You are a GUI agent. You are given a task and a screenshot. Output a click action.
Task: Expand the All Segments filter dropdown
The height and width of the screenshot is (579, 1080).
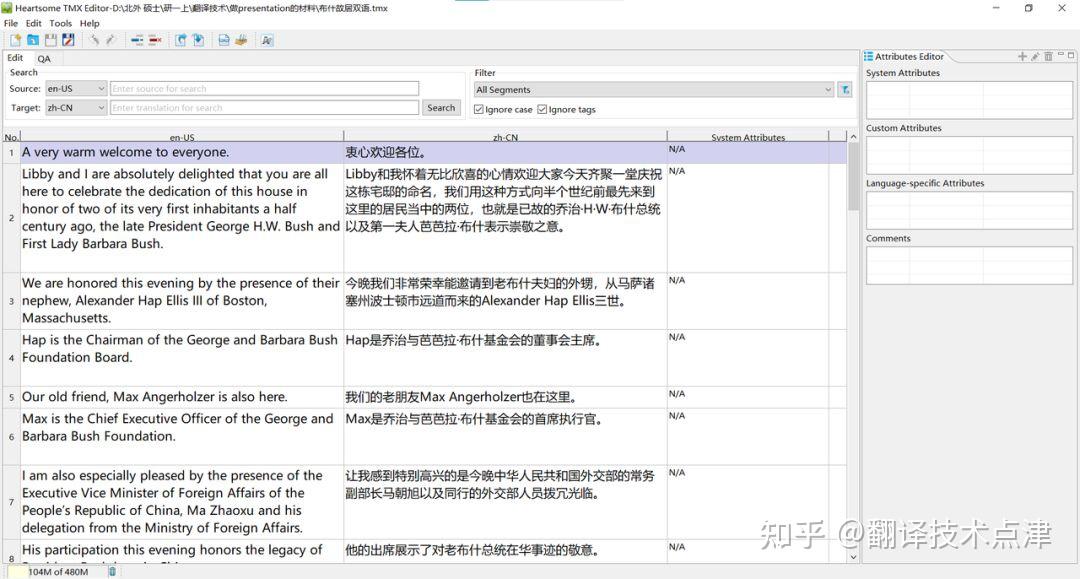827,89
